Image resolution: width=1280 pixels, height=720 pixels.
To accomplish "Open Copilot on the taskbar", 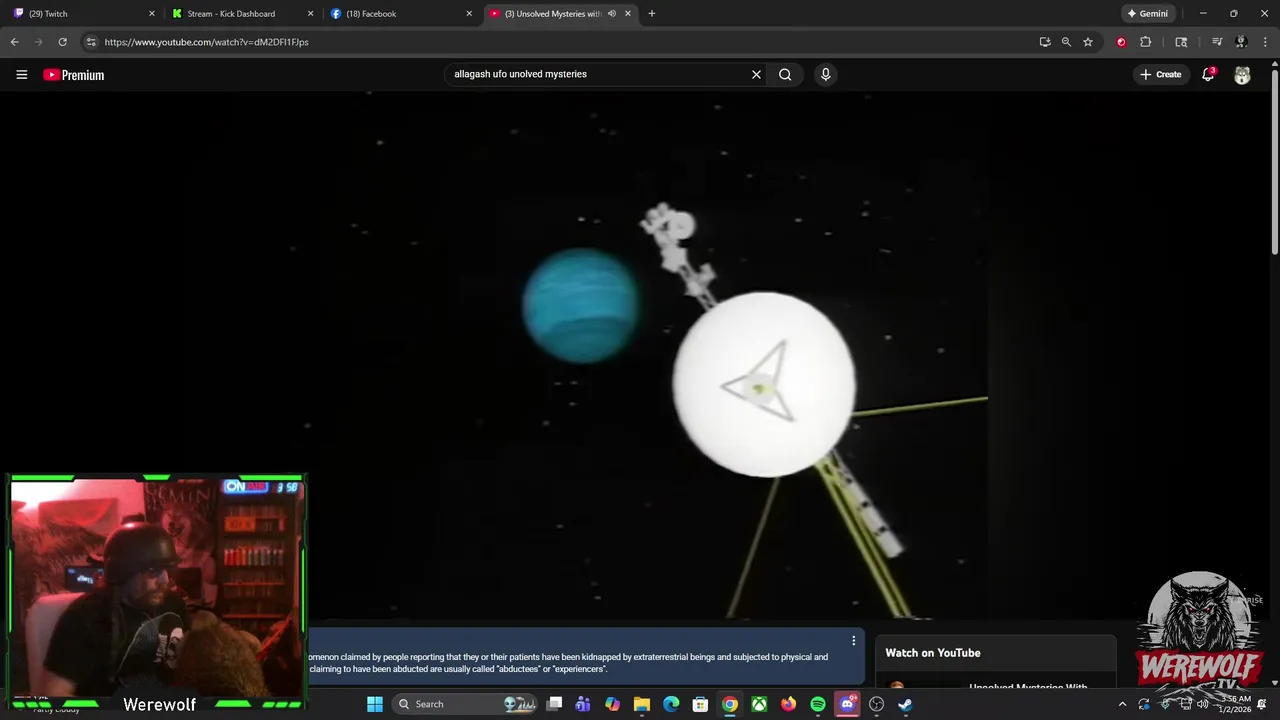I will pyautogui.click(x=612, y=704).
